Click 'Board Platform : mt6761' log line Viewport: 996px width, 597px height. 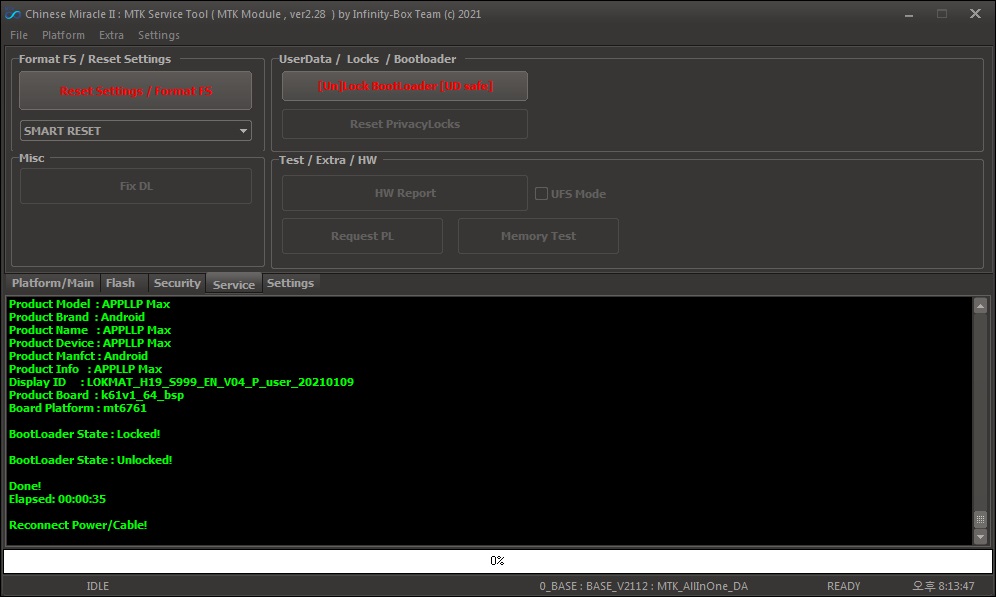point(77,408)
